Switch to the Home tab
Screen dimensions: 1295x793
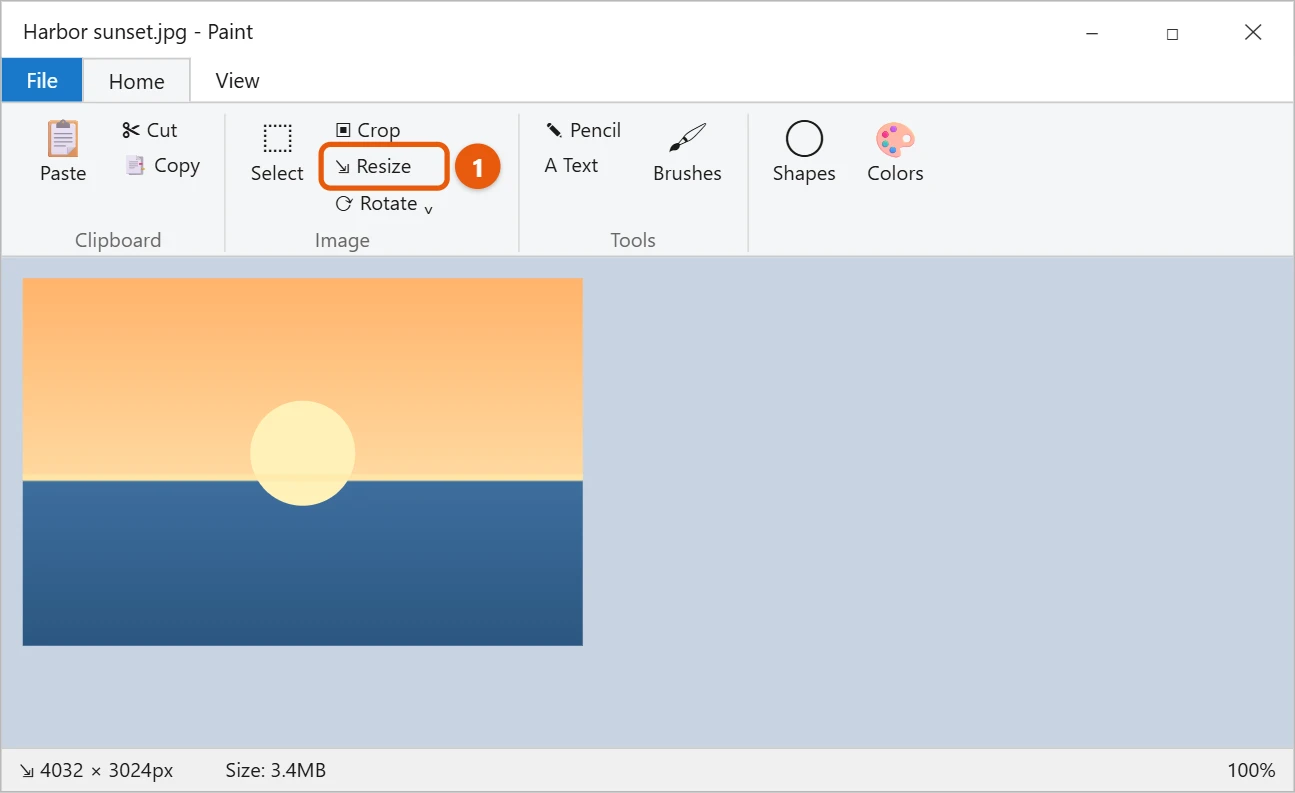(136, 81)
